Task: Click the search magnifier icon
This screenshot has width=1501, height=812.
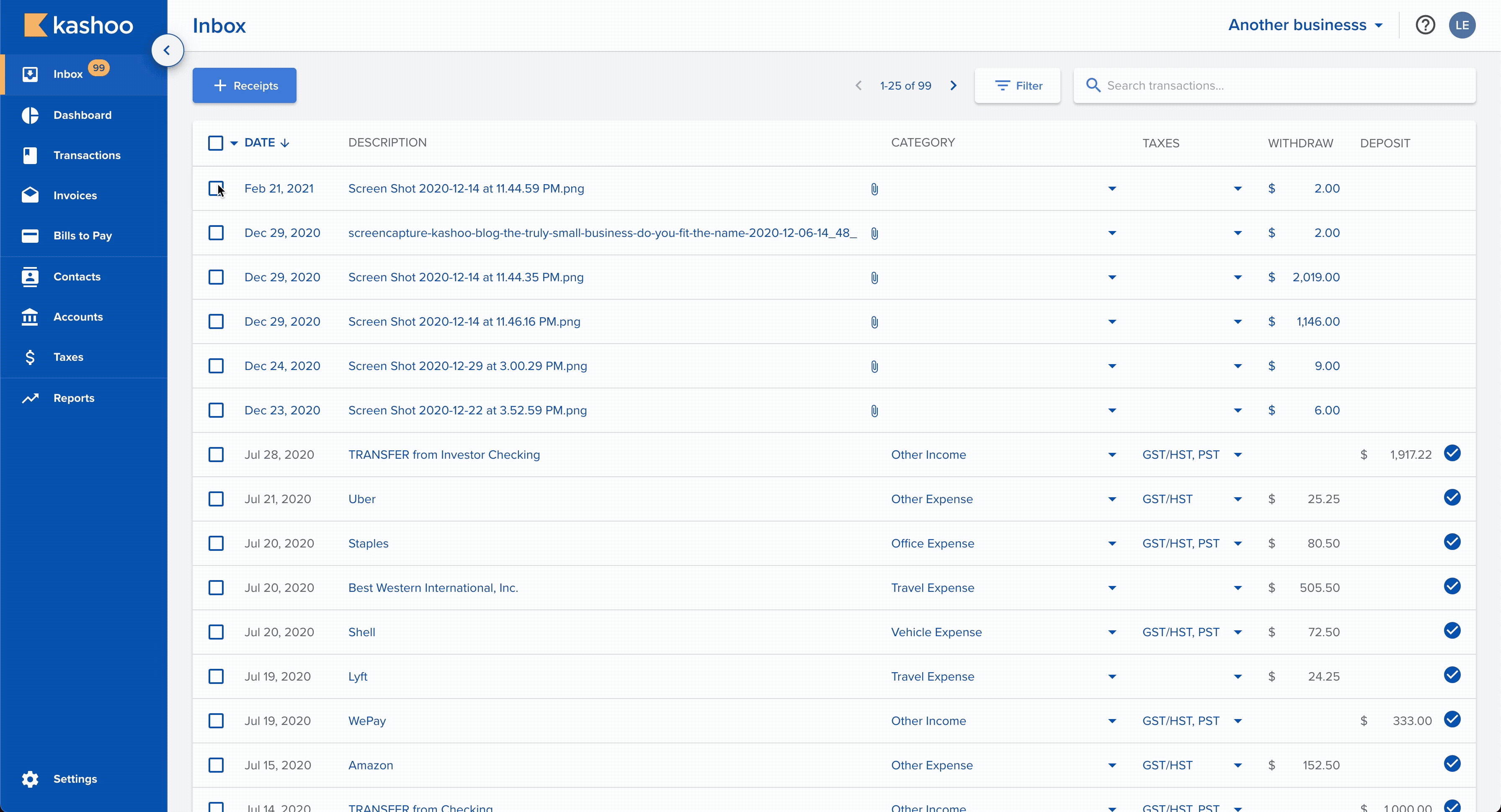Action: click(1093, 86)
